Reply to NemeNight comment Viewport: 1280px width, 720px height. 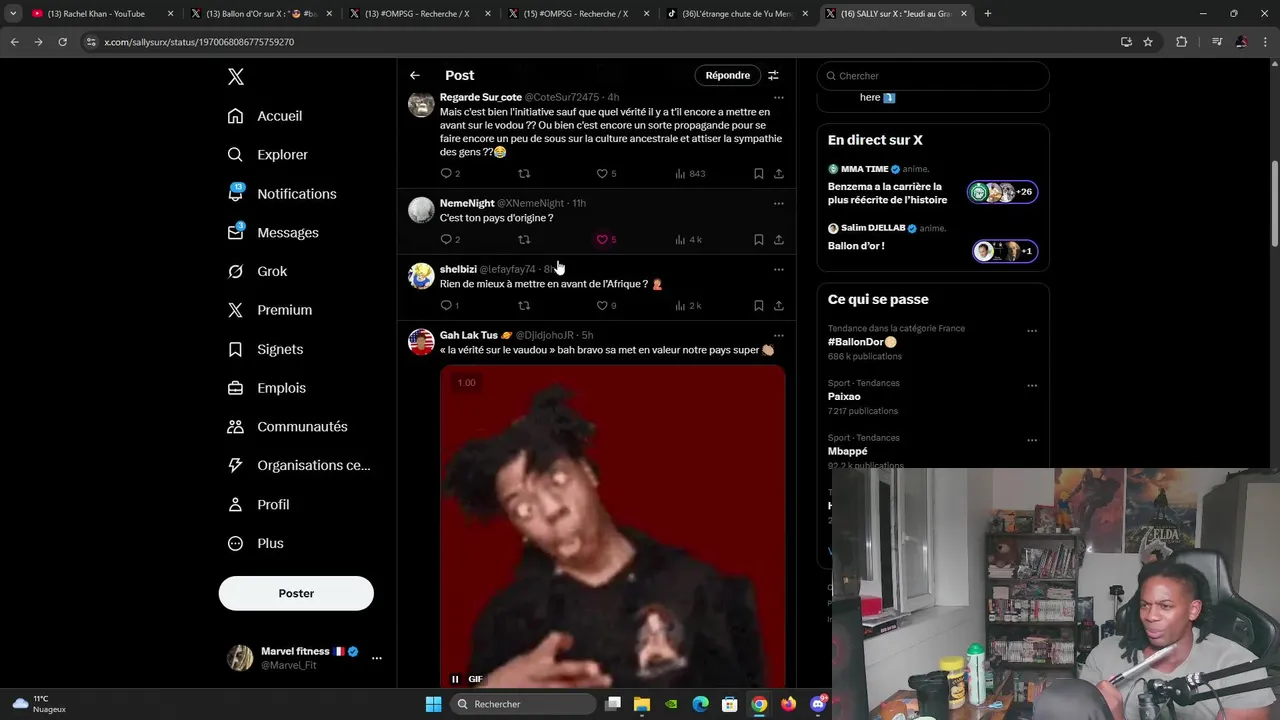[x=450, y=240]
